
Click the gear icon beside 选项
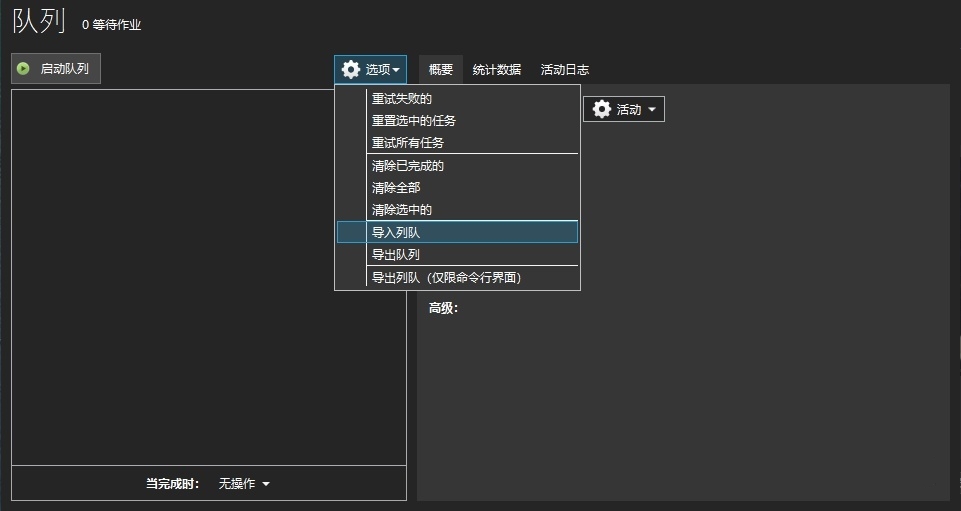351,69
